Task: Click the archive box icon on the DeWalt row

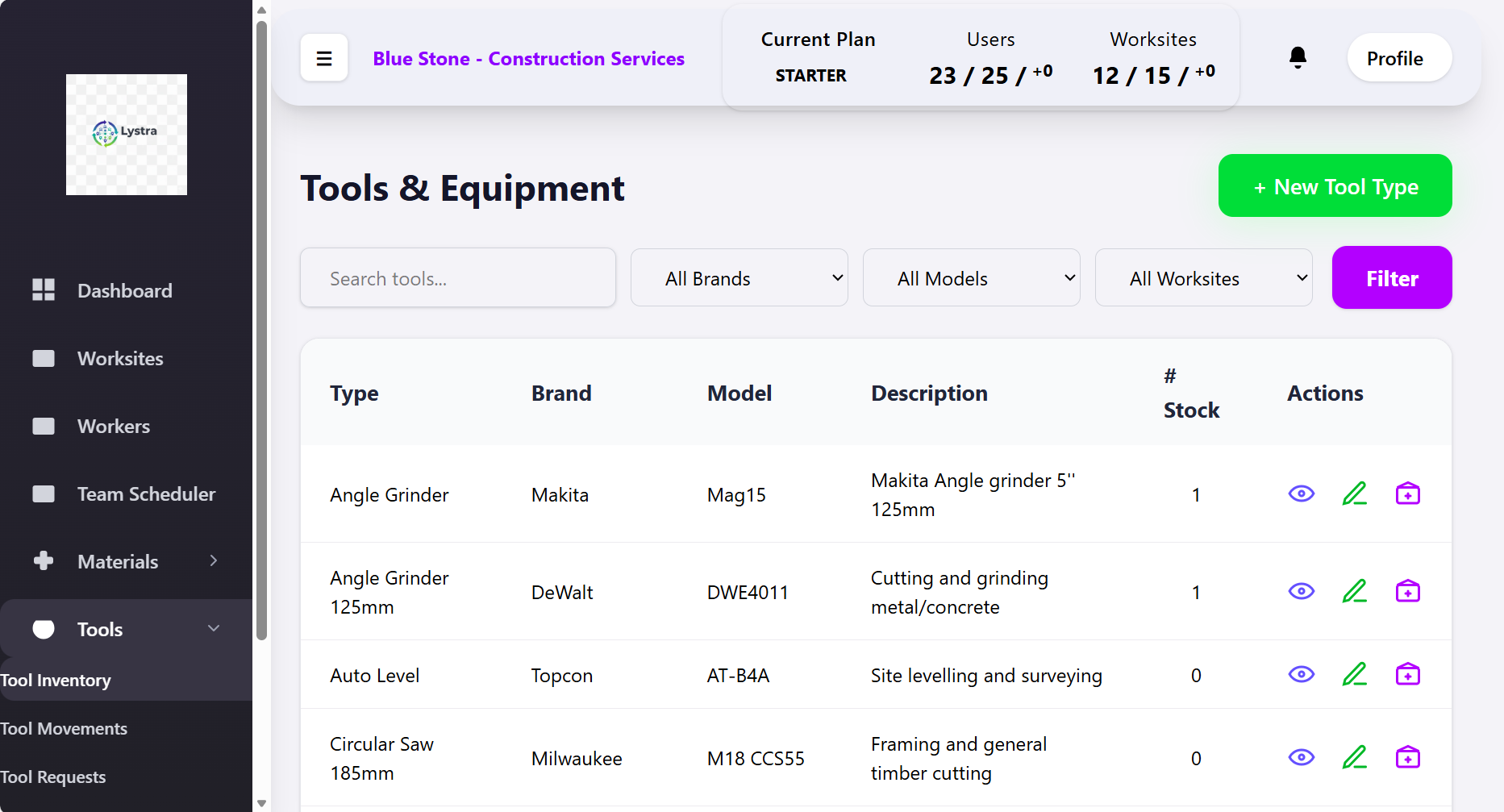Action: click(x=1407, y=591)
